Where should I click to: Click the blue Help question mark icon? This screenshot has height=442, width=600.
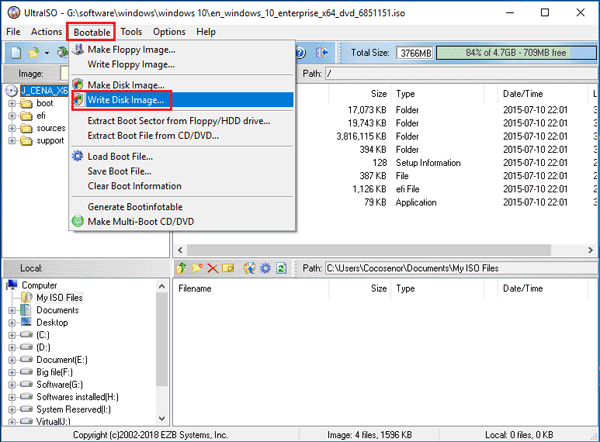[x=301, y=52]
